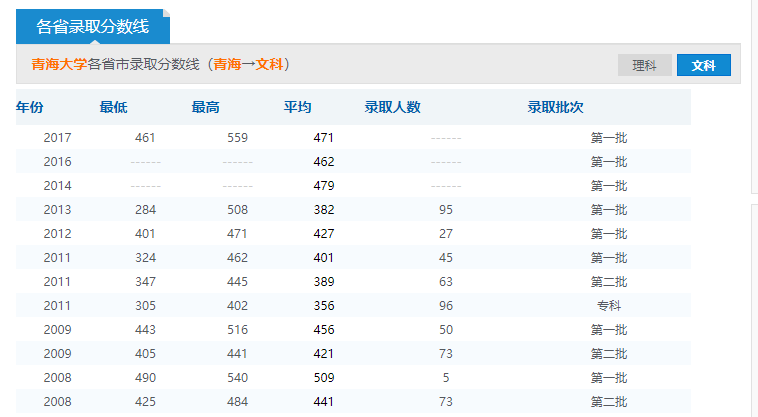
Task: Click the 专科 batch cell
Action: point(609,306)
